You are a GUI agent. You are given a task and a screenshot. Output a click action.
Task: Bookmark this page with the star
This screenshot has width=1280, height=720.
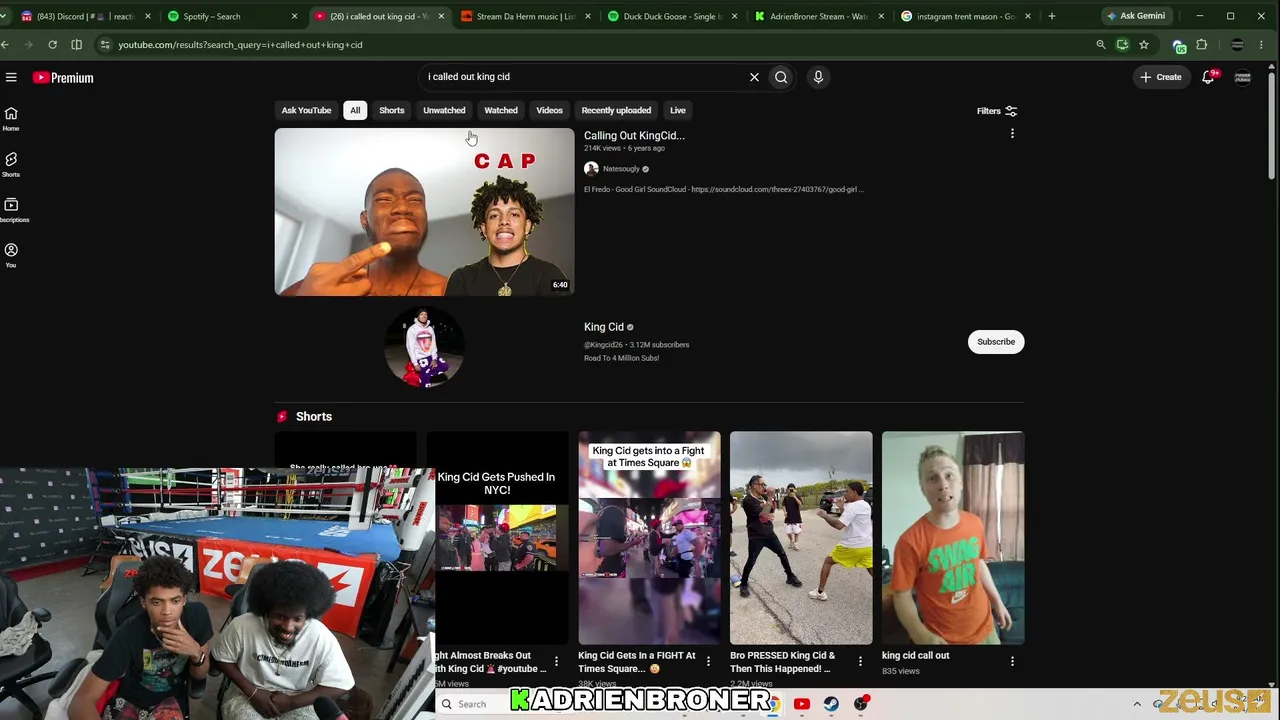(x=1144, y=44)
